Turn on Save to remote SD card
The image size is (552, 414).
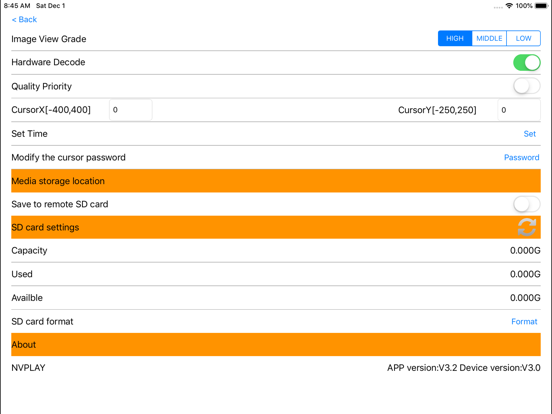527,204
